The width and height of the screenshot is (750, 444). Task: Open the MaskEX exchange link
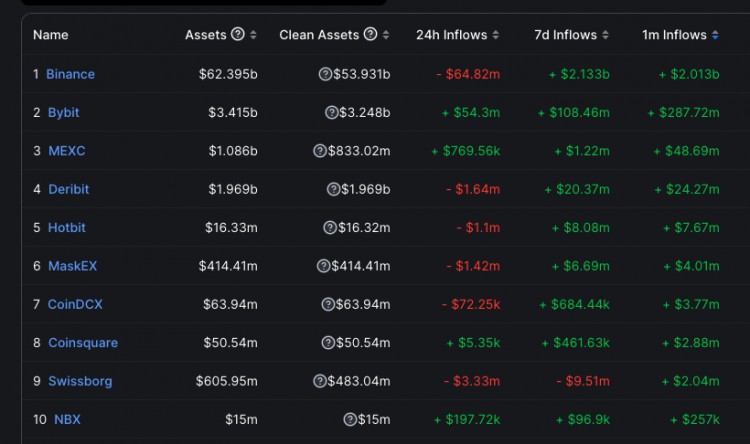click(72, 266)
